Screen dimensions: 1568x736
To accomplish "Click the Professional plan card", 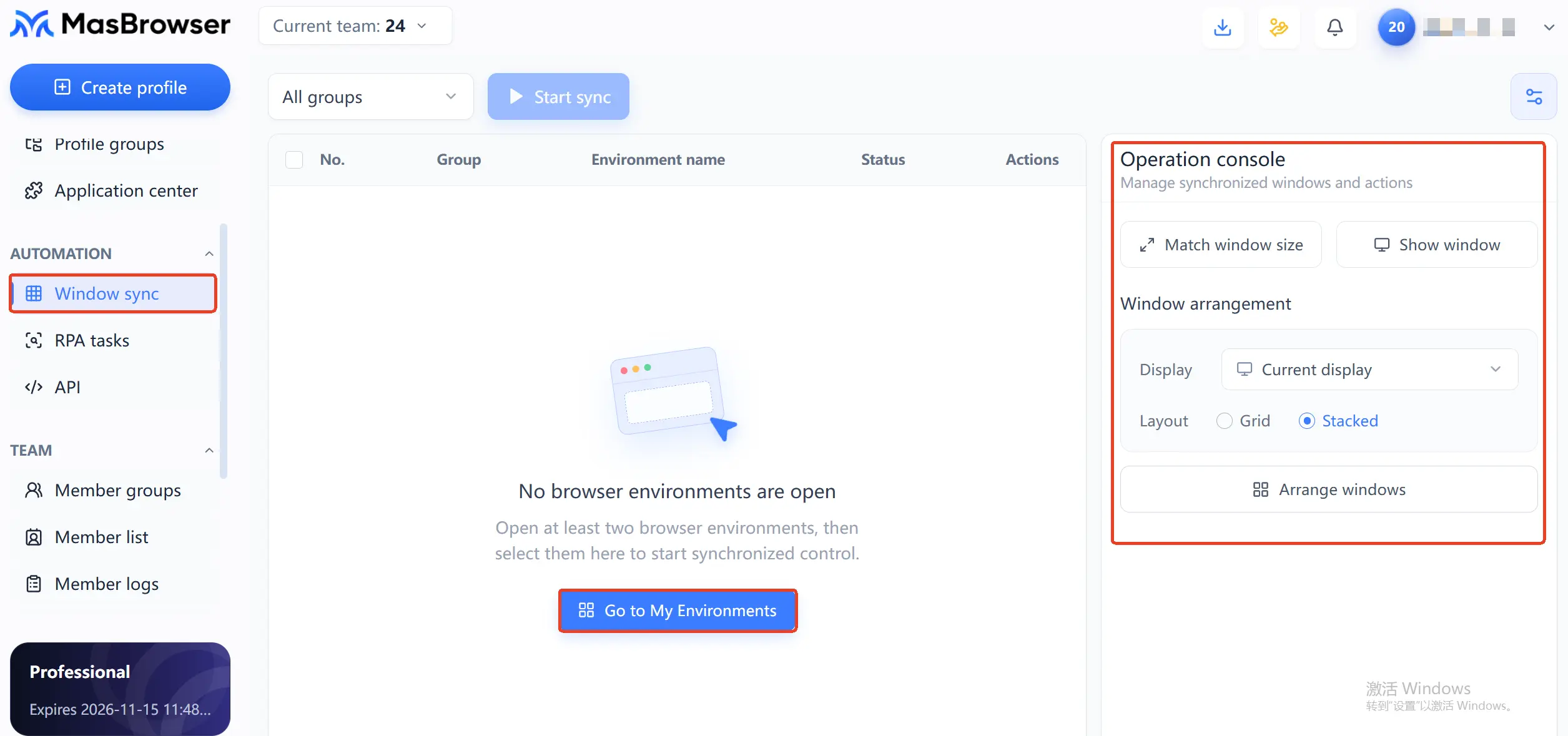I will pos(120,689).
